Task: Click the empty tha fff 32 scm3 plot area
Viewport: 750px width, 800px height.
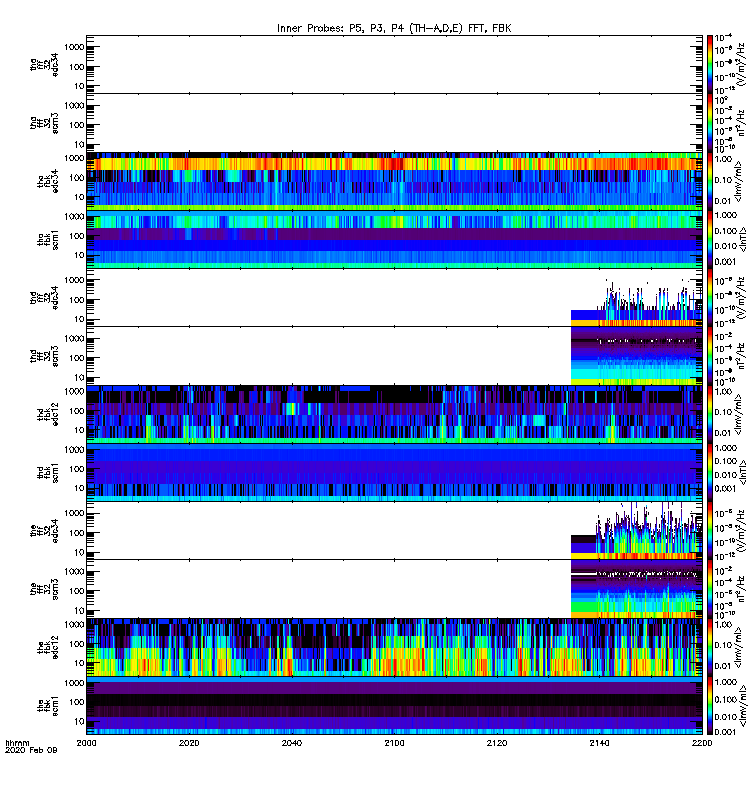Action: coord(394,123)
